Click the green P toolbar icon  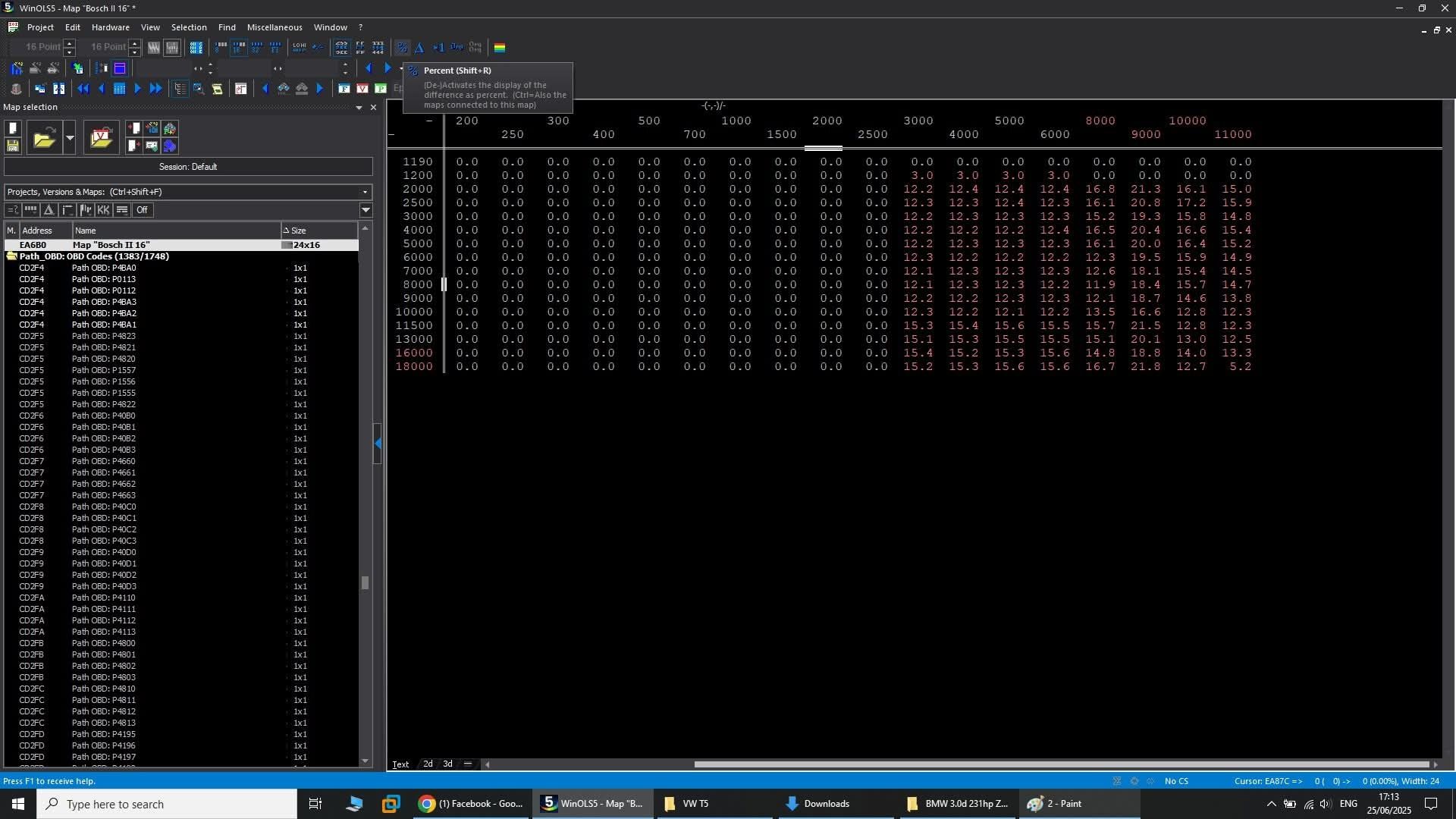tap(380, 89)
